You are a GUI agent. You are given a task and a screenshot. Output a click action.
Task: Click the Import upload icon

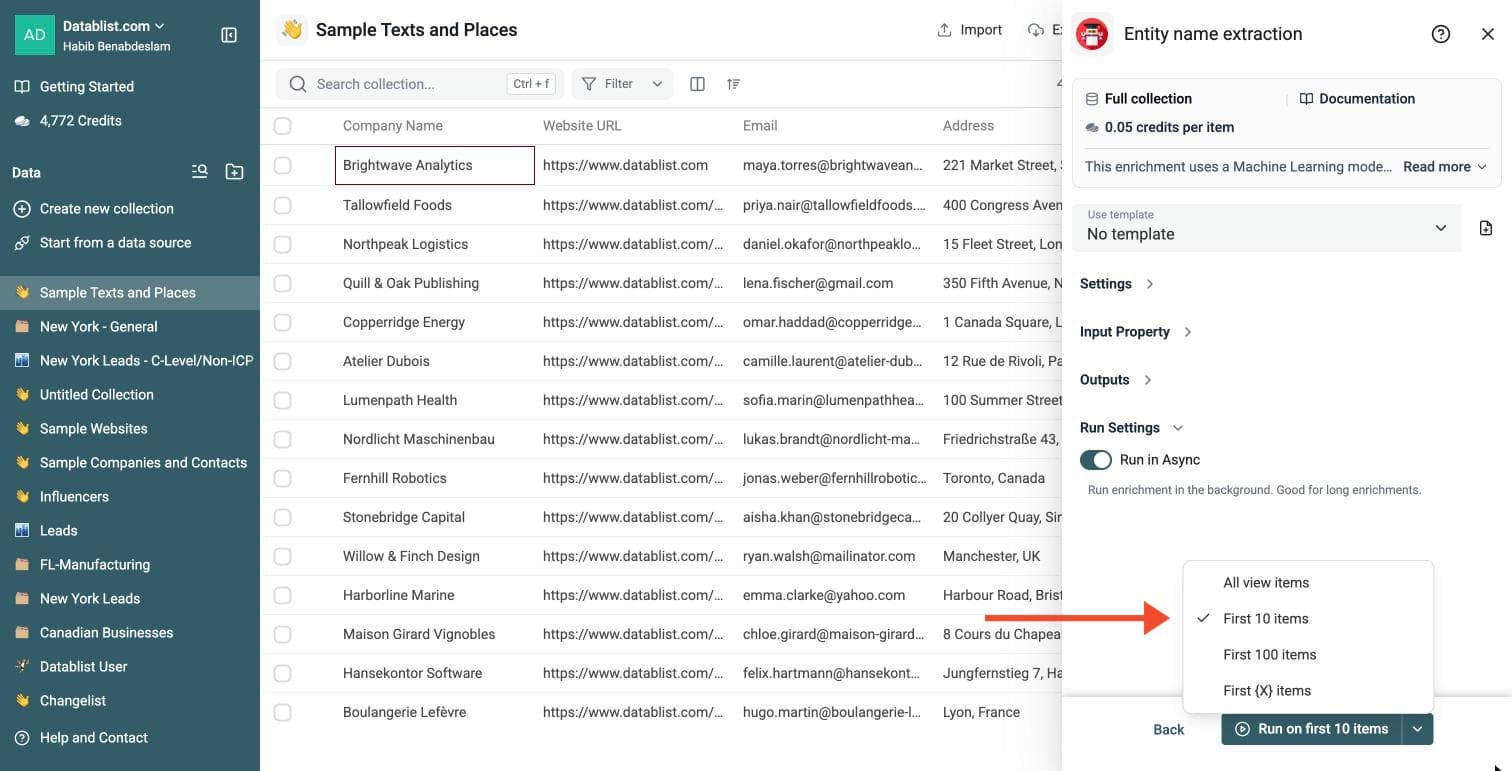(x=944, y=30)
